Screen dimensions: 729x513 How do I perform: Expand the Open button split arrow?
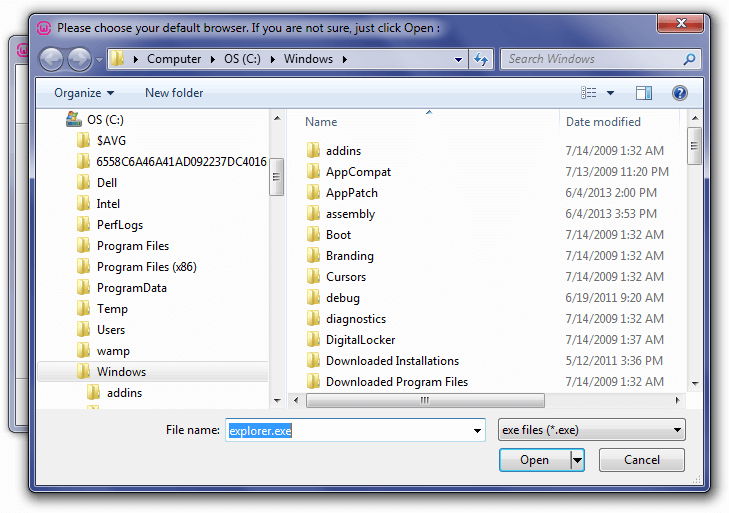click(x=577, y=460)
